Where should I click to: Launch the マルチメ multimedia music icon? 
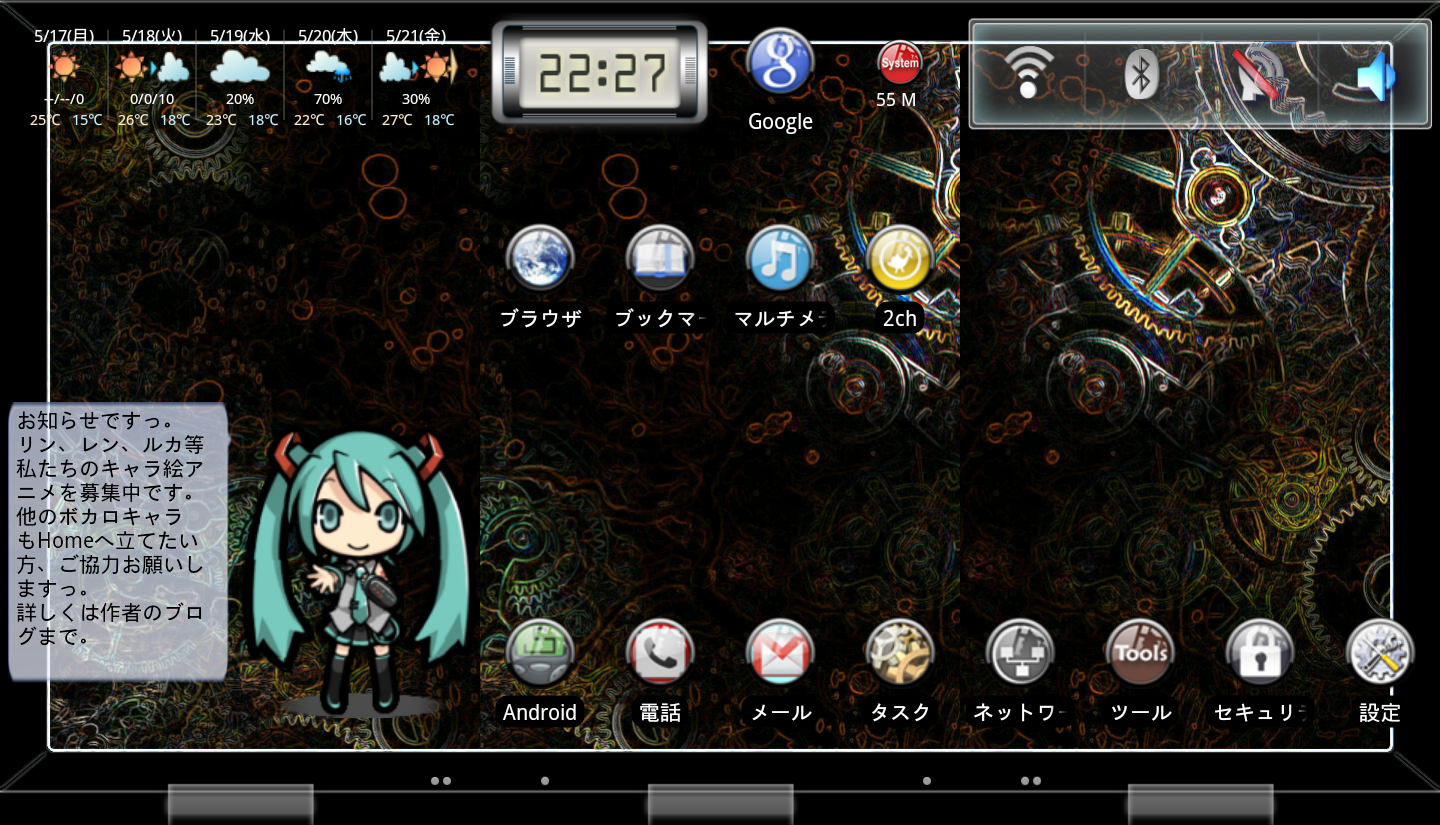point(780,259)
